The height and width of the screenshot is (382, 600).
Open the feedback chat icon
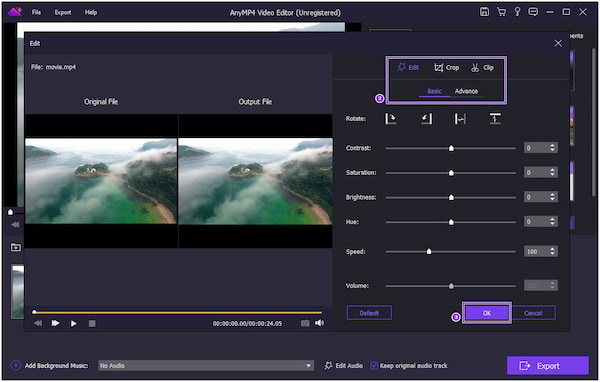click(533, 12)
